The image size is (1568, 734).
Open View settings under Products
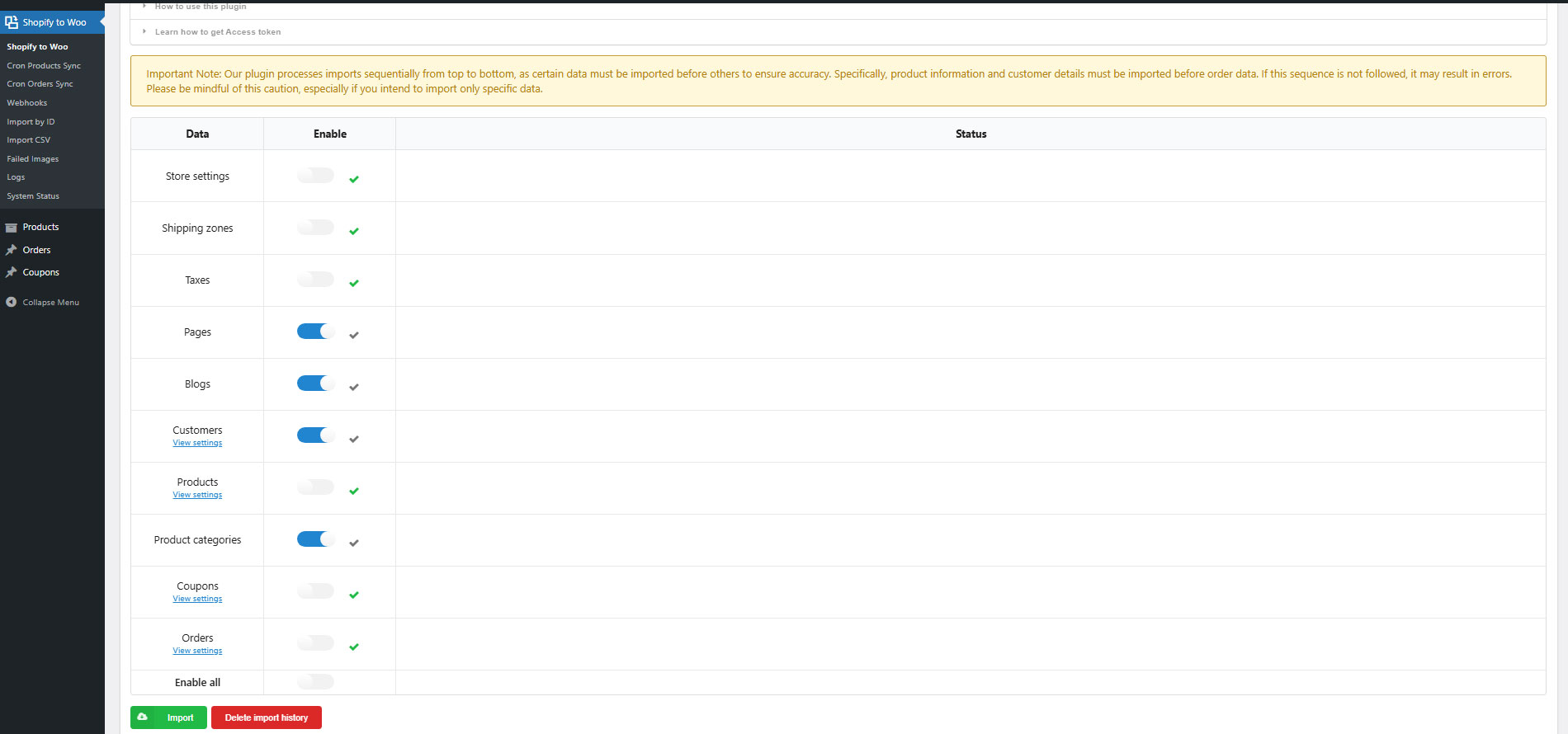[x=197, y=495]
